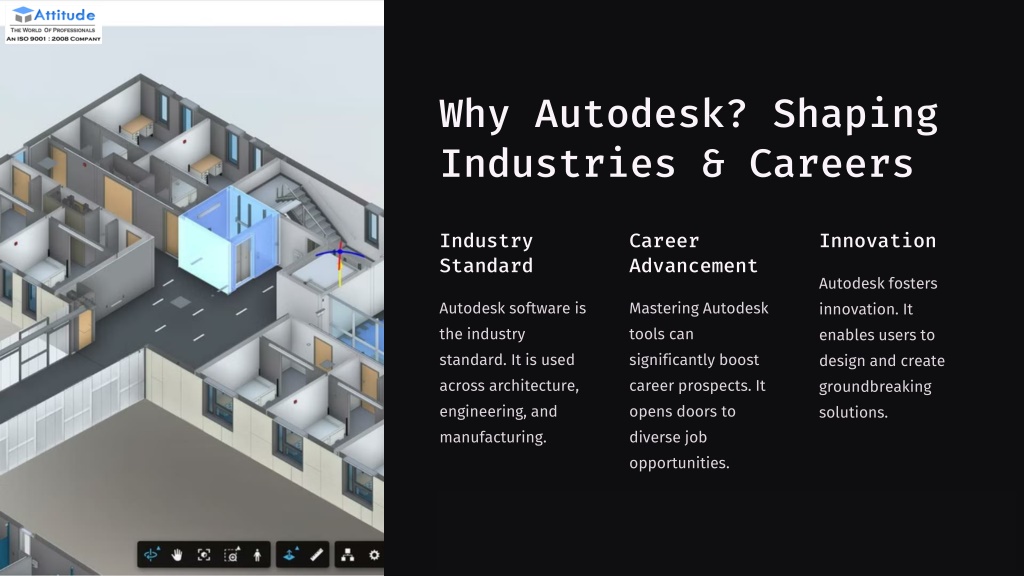Click the 'Career Advancement' heading
Image resolution: width=1024 pixels, height=576 pixels.
click(694, 253)
